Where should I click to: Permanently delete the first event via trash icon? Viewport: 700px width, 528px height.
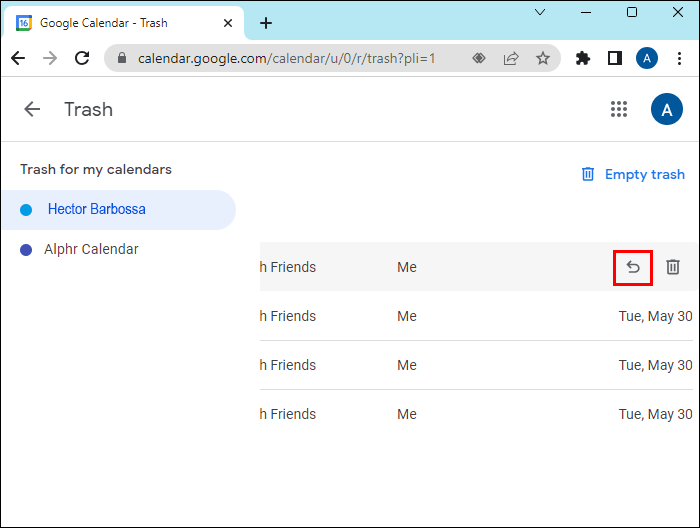click(x=673, y=267)
